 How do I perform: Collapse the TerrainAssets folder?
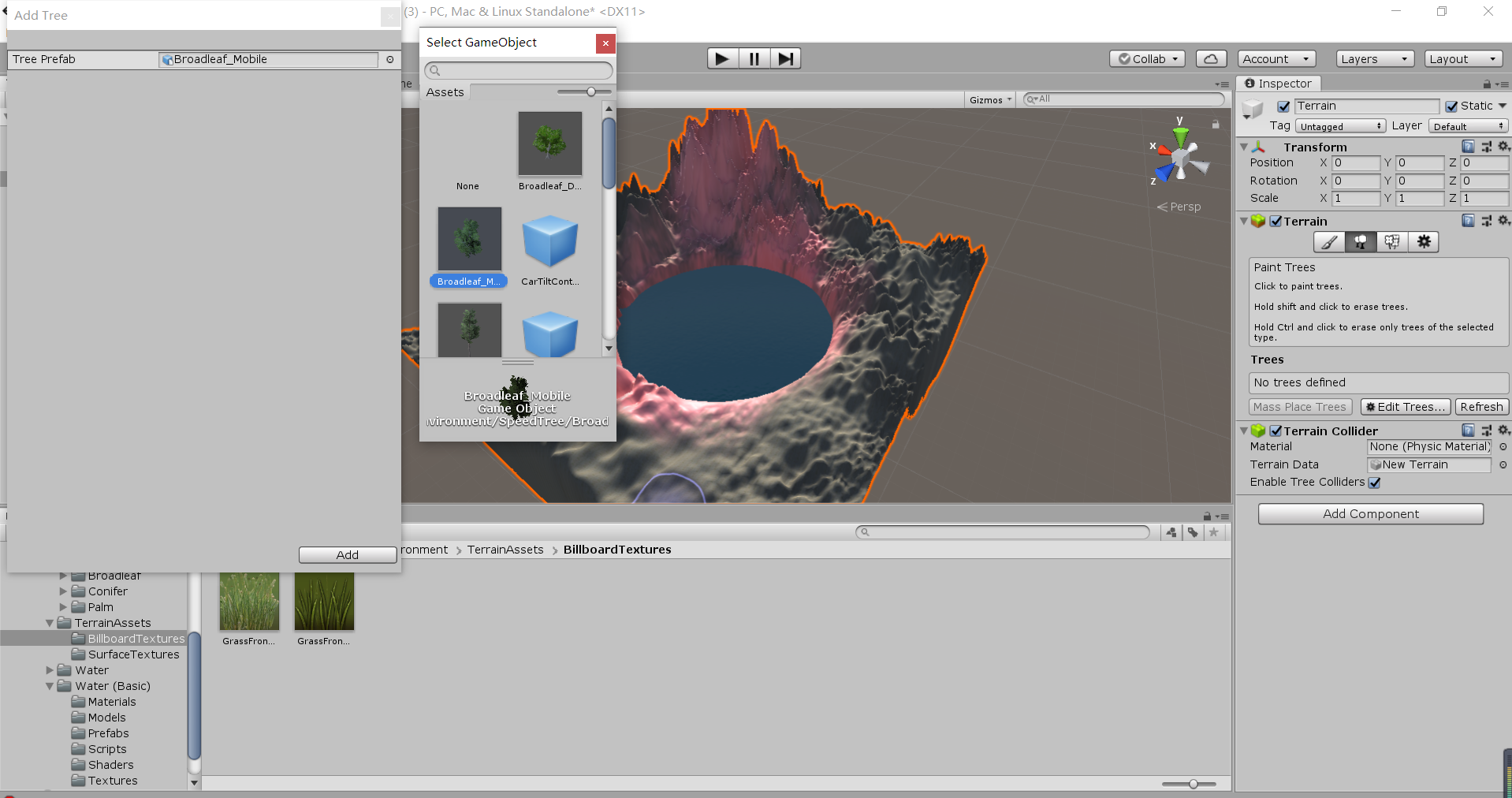pos(50,623)
